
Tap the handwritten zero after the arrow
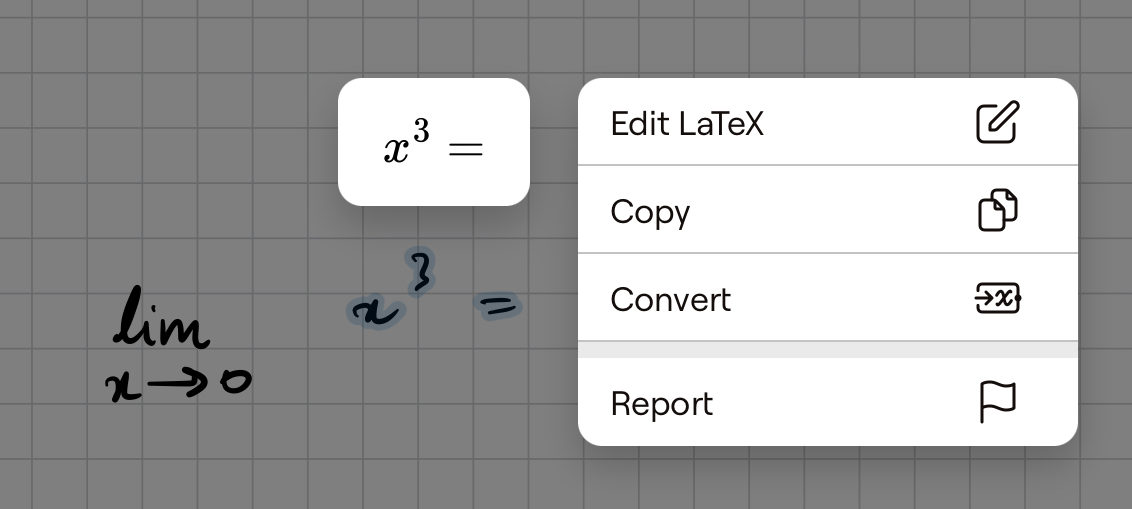[236, 380]
